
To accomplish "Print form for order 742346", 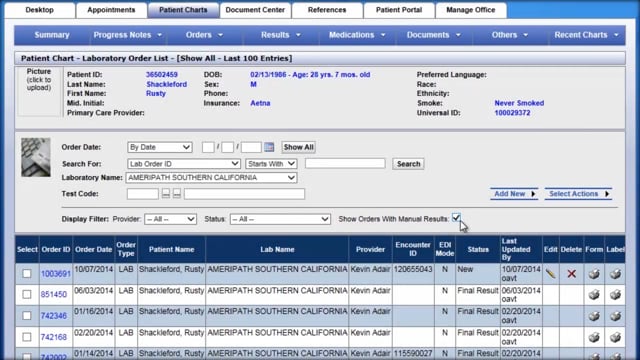I will pos(594,316).
